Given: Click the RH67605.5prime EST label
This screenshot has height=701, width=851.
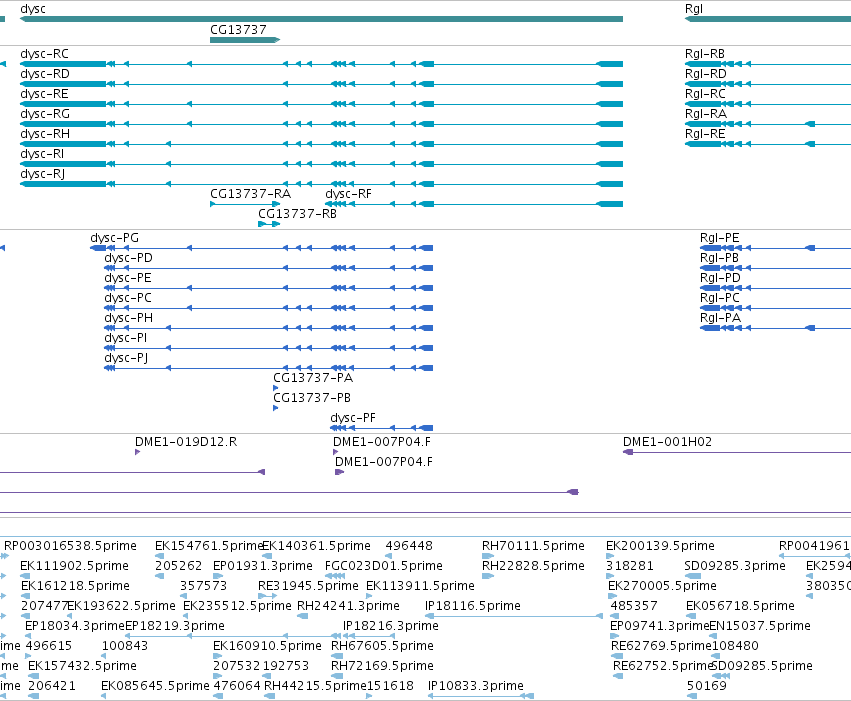Looking at the screenshot, I should point(382,646).
